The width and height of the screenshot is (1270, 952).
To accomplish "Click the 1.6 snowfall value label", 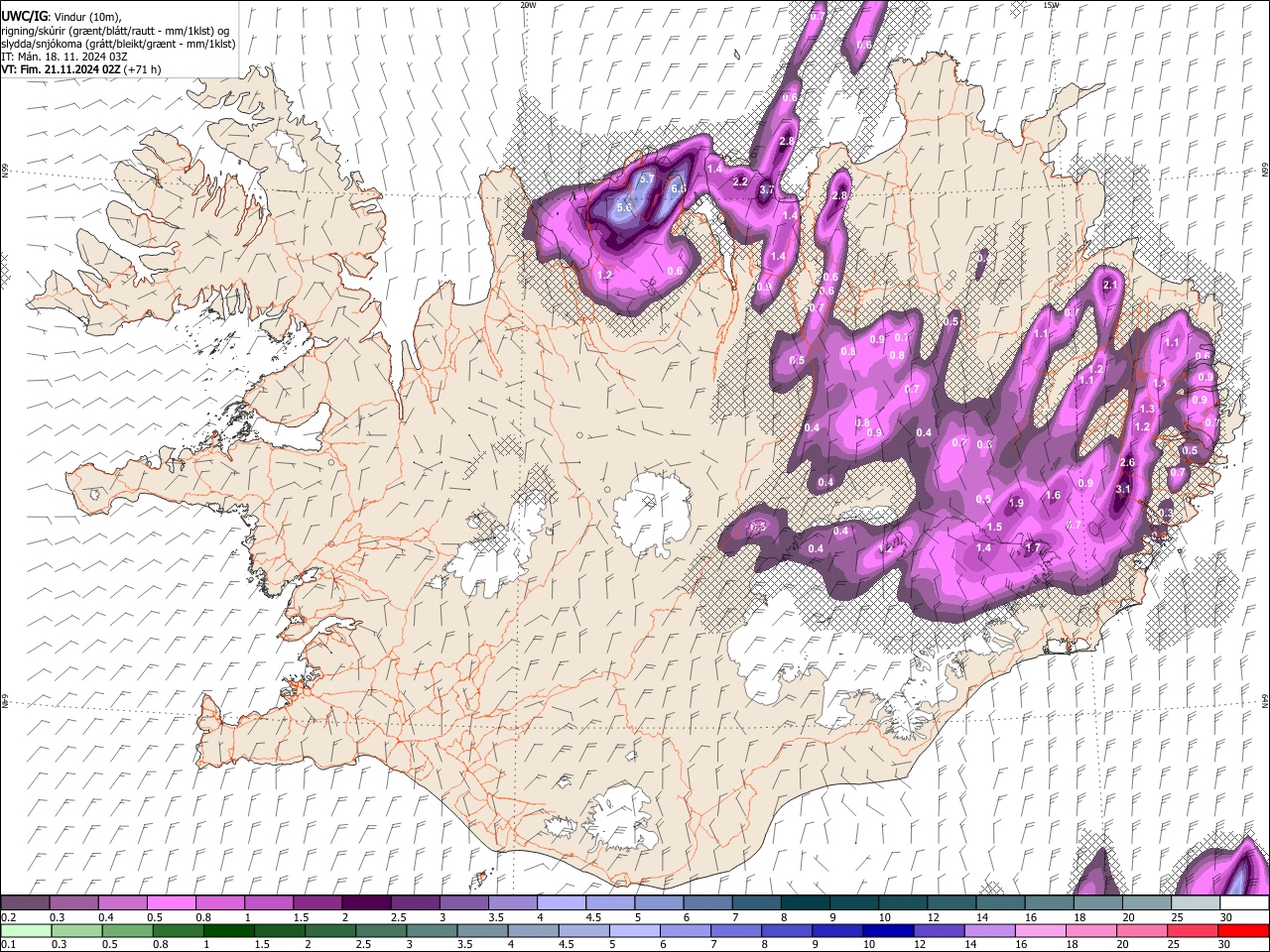I will tap(1054, 496).
